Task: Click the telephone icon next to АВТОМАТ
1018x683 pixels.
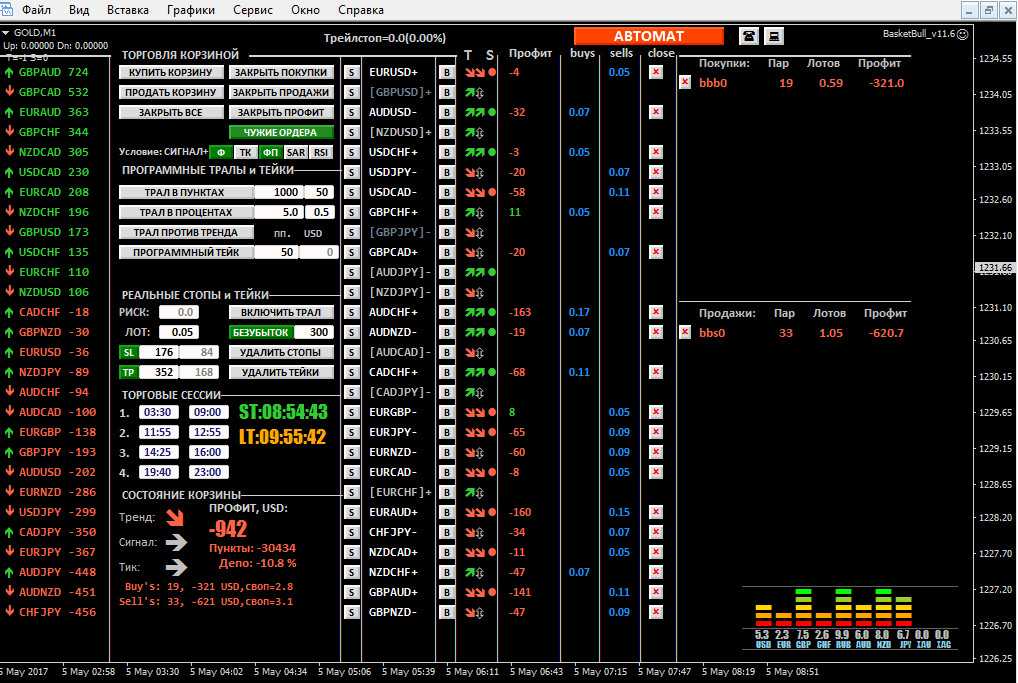Action: tap(748, 36)
